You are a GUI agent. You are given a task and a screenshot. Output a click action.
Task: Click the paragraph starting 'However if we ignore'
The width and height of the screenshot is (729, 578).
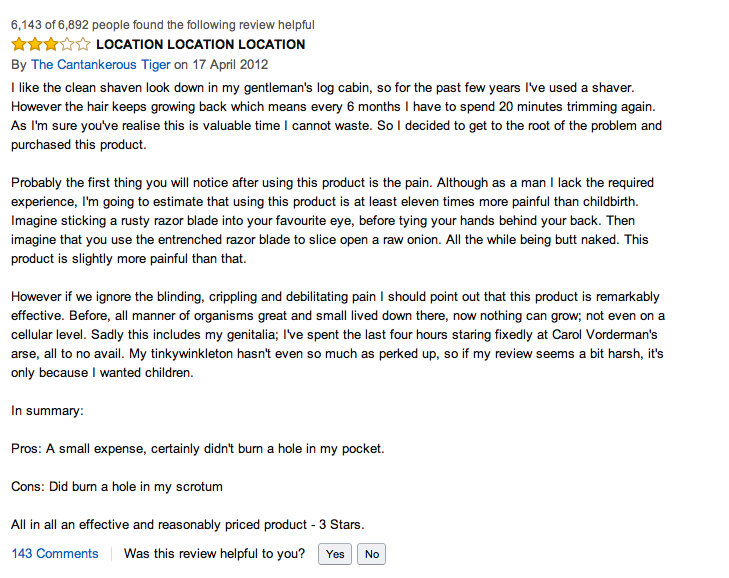[338, 334]
